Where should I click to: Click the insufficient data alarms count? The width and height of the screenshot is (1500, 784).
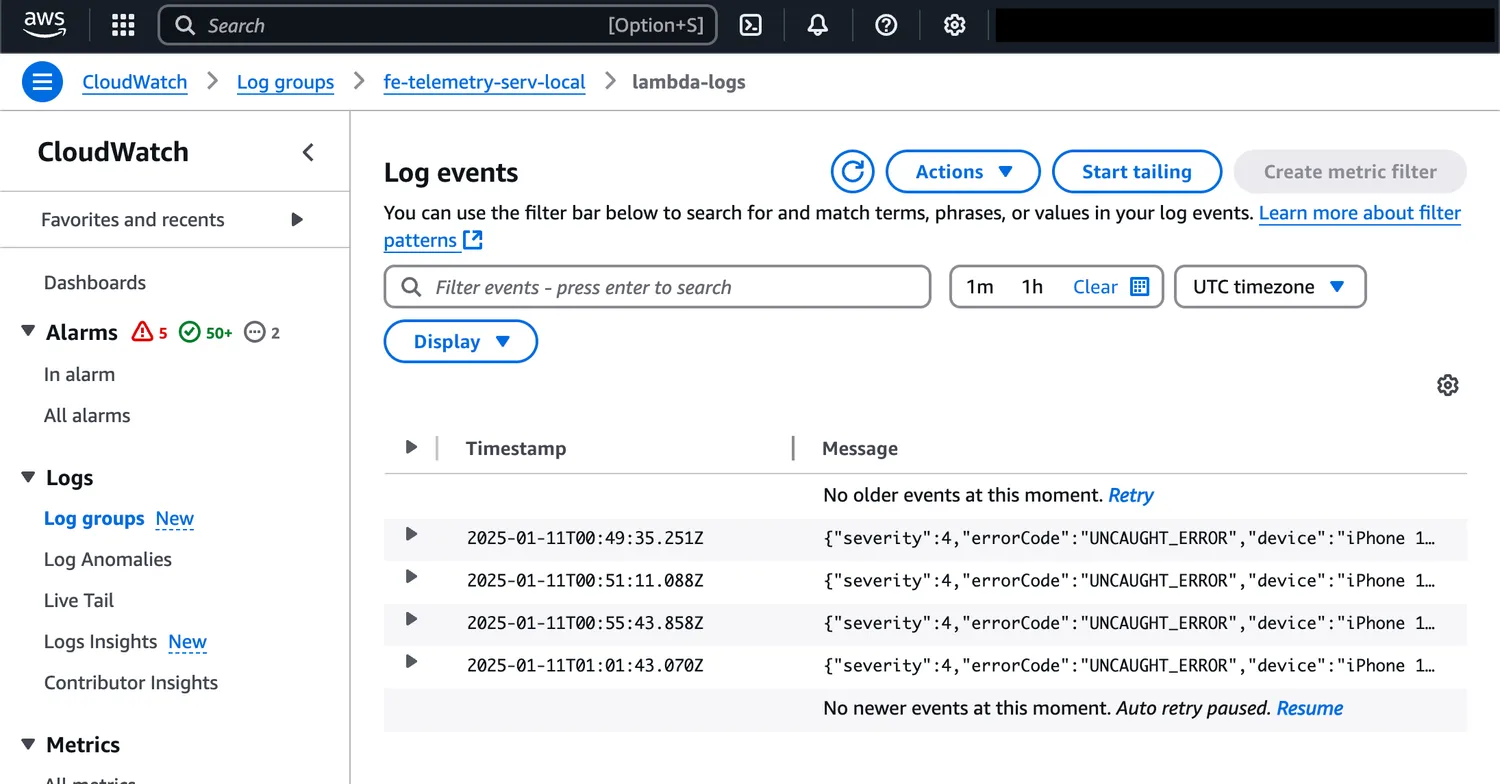[262, 332]
